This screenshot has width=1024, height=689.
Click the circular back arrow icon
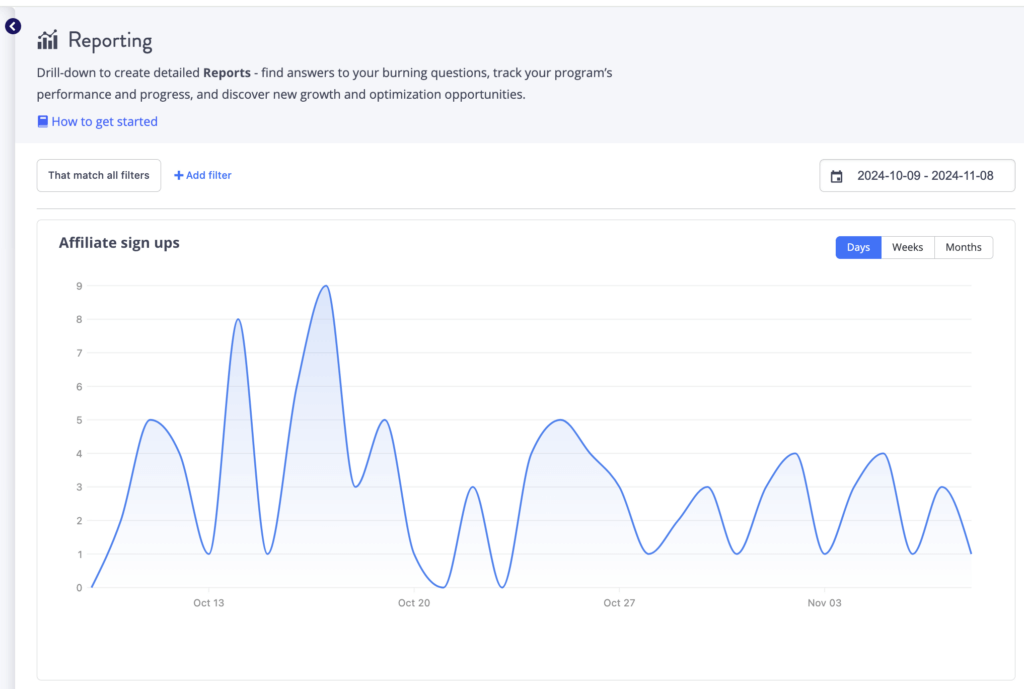click(12, 26)
